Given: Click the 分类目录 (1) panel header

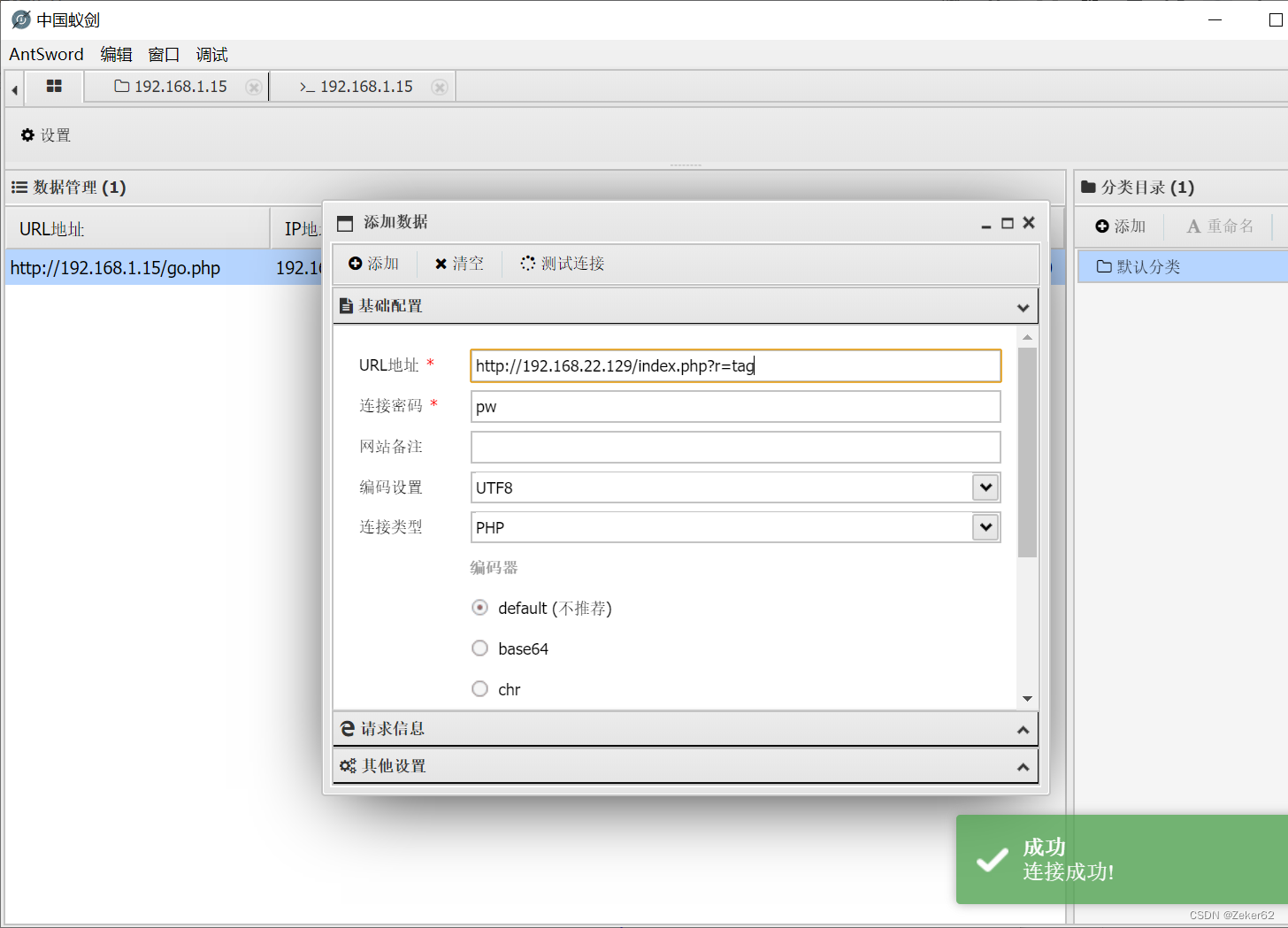Looking at the screenshot, I should pos(1181,188).
